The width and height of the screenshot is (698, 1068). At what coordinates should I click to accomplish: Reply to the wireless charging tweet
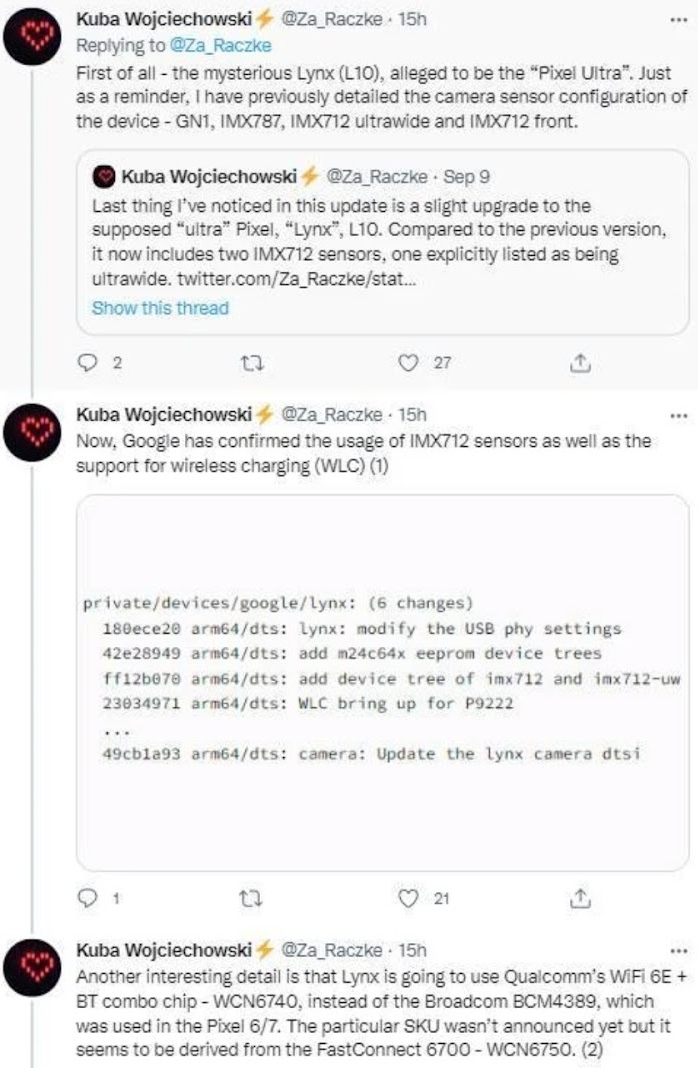click(89, 898)
